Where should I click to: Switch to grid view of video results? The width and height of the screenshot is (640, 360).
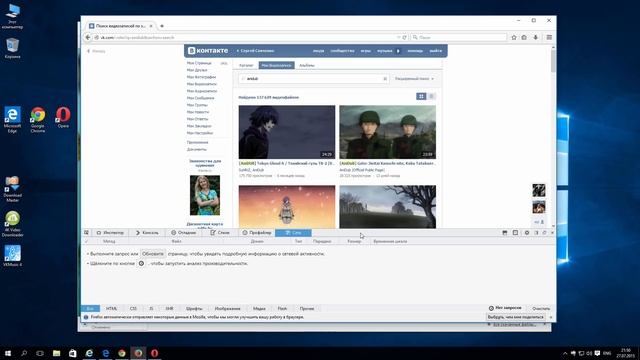421,96
